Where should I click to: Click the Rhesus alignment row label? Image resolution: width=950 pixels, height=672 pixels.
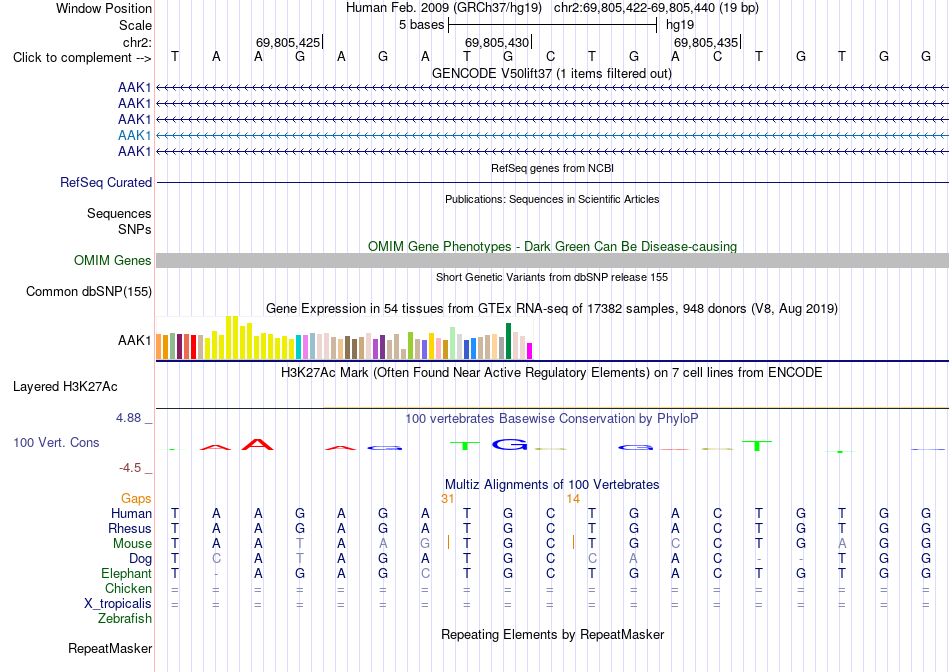pos(130,528)
